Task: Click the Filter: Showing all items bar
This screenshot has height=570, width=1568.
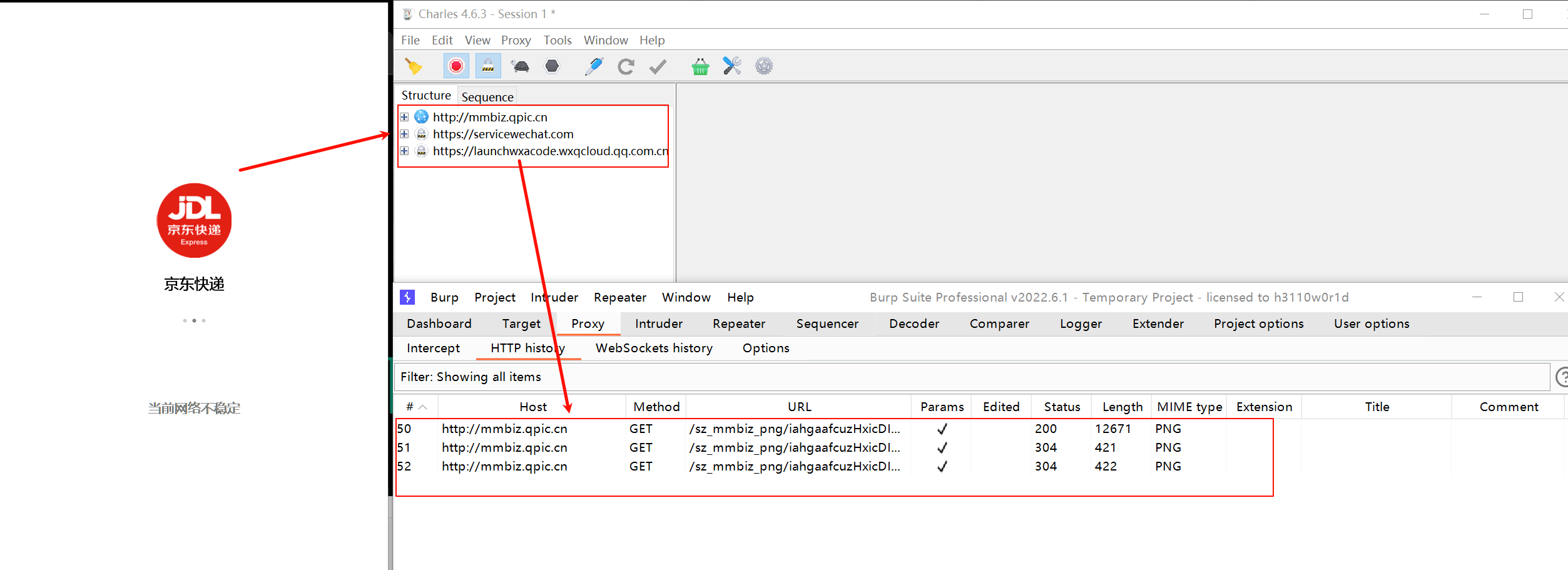Action: 973,377
